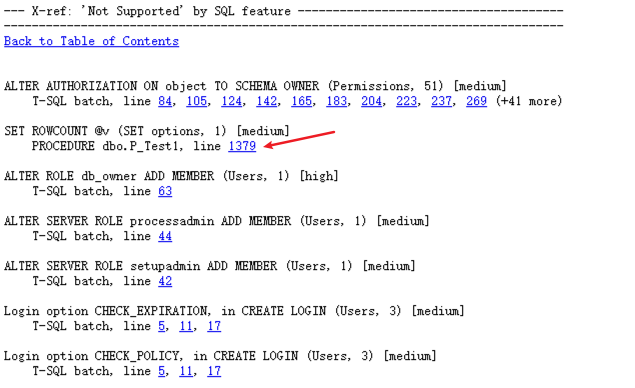The image size is (635, 388).
Task: Open line 5 link under CHECK_POLICY
Action: (x=161, y=371)
